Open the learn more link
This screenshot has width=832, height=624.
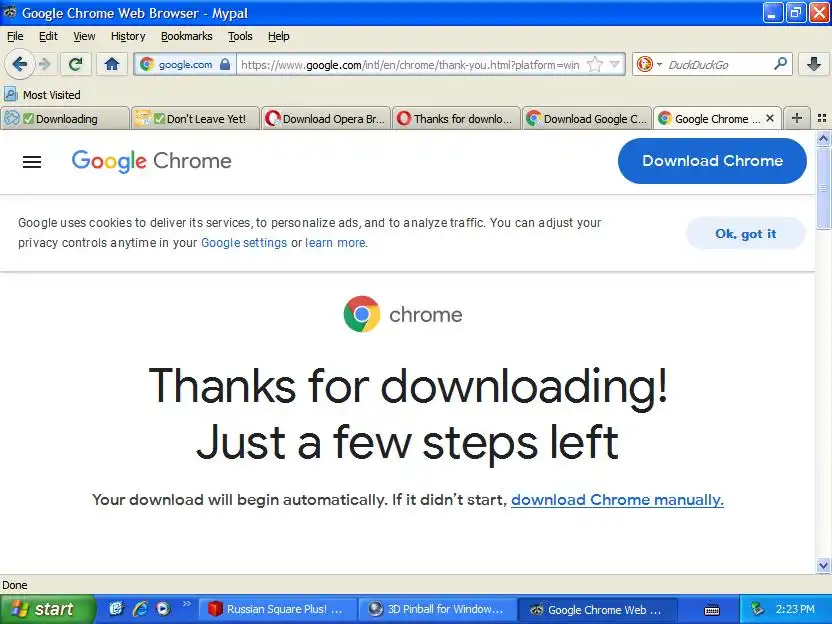coord(335,243)
